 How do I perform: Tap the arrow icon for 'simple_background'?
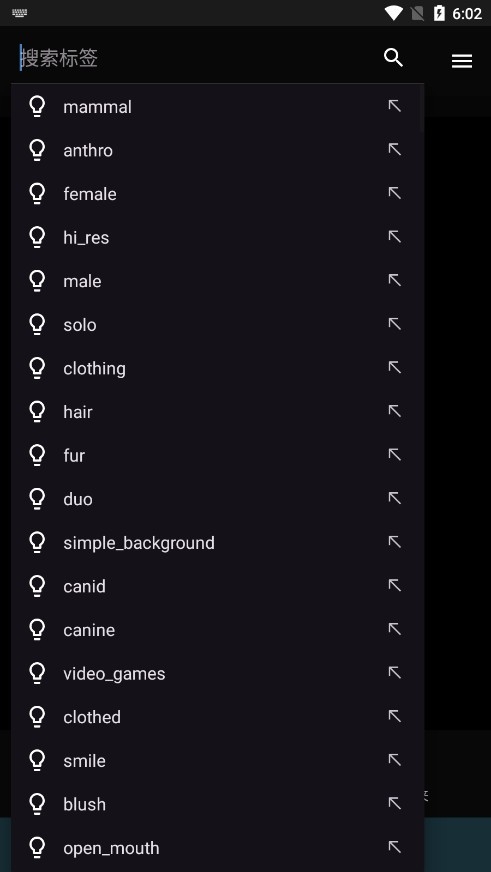point(394,542)
